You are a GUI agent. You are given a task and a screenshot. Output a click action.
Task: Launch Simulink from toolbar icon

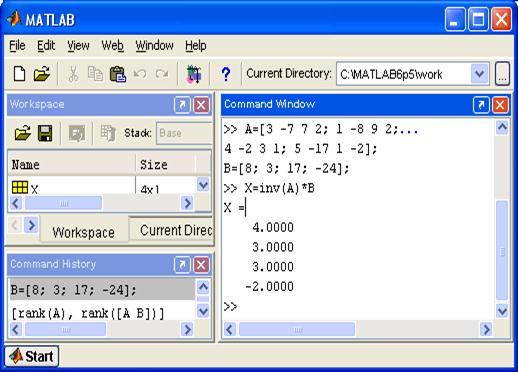click(194, 74)
